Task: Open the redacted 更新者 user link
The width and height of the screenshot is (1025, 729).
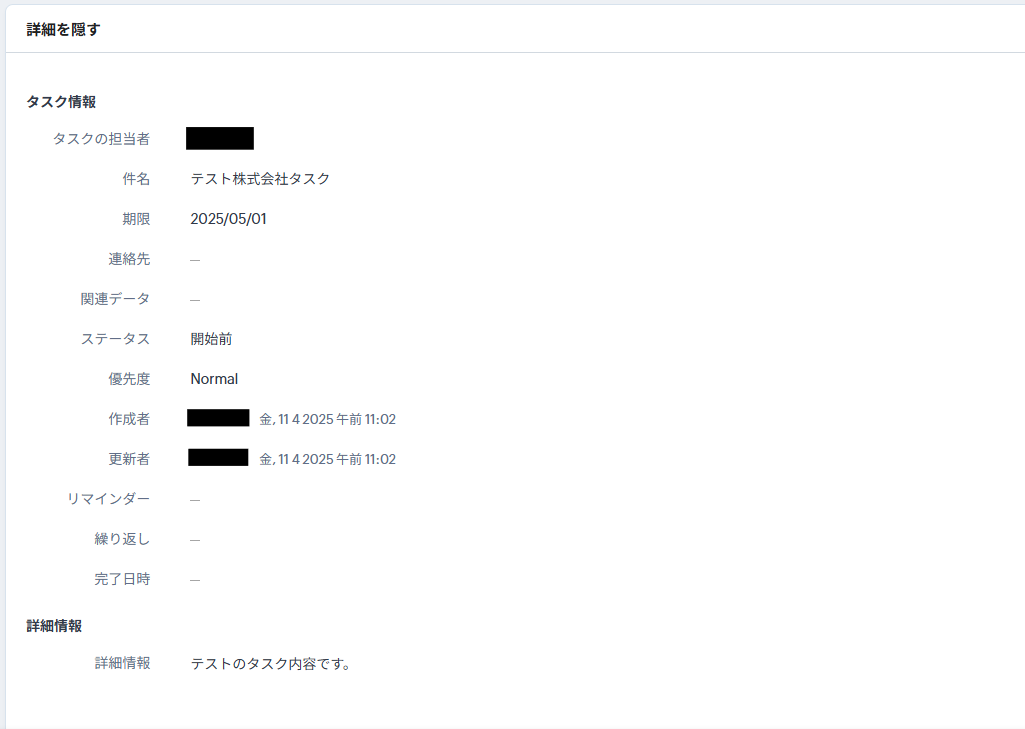Action: 218,458
